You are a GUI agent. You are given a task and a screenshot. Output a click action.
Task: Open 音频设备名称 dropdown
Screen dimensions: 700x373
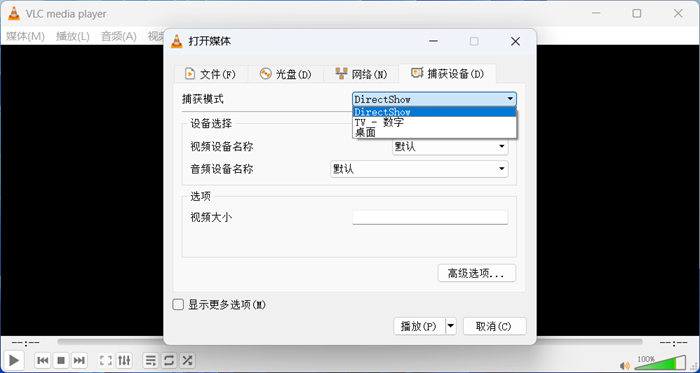(419, 169)
